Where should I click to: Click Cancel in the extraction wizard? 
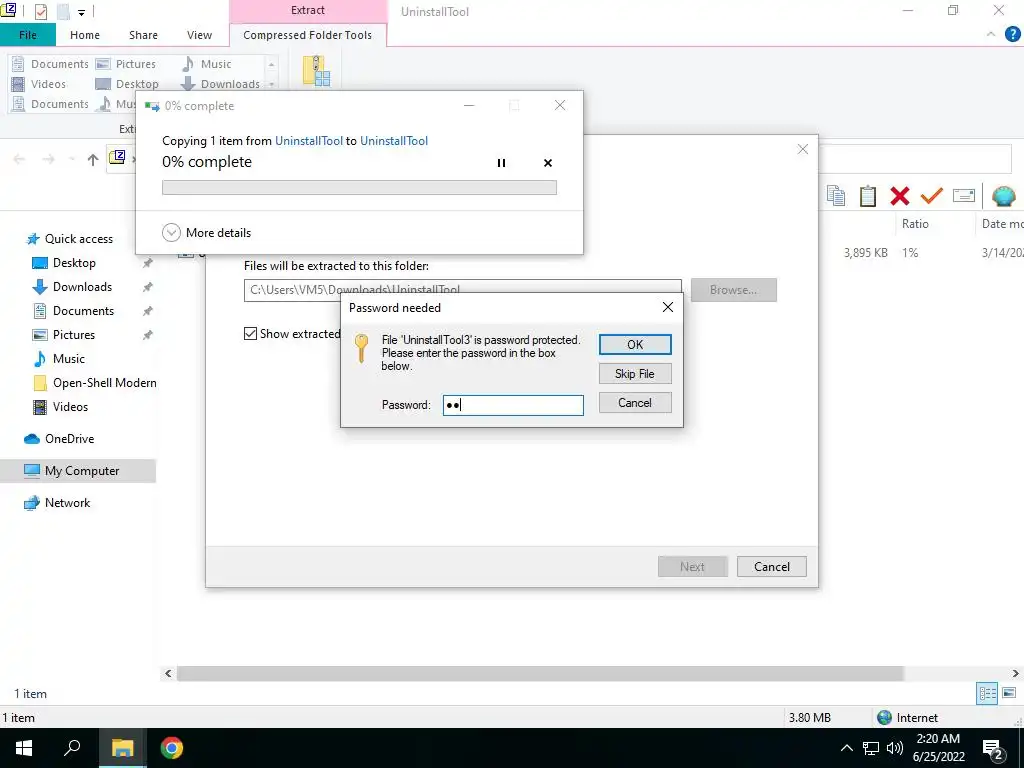pos(771,566)
